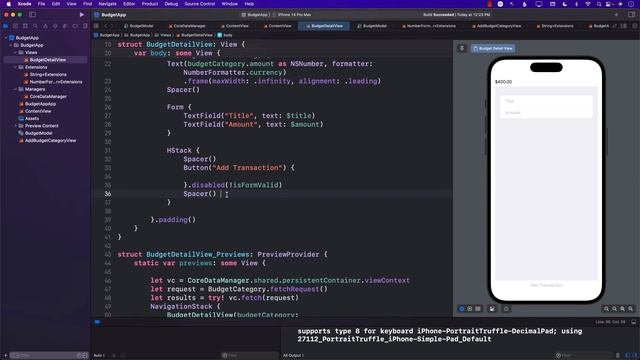Pin the preview canvas
This screenshot has width=640, height=360.
462,48
